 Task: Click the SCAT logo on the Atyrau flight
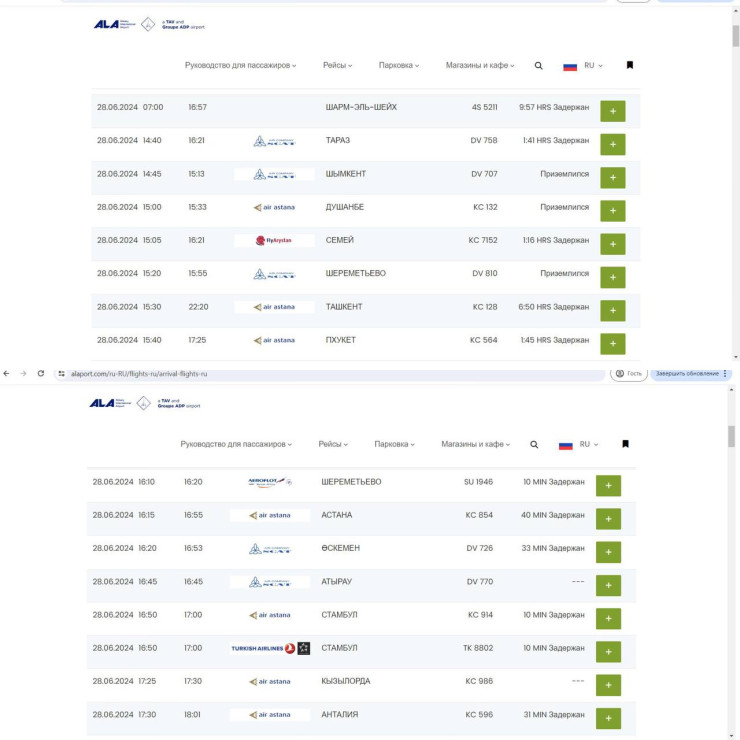coord(270,581)
